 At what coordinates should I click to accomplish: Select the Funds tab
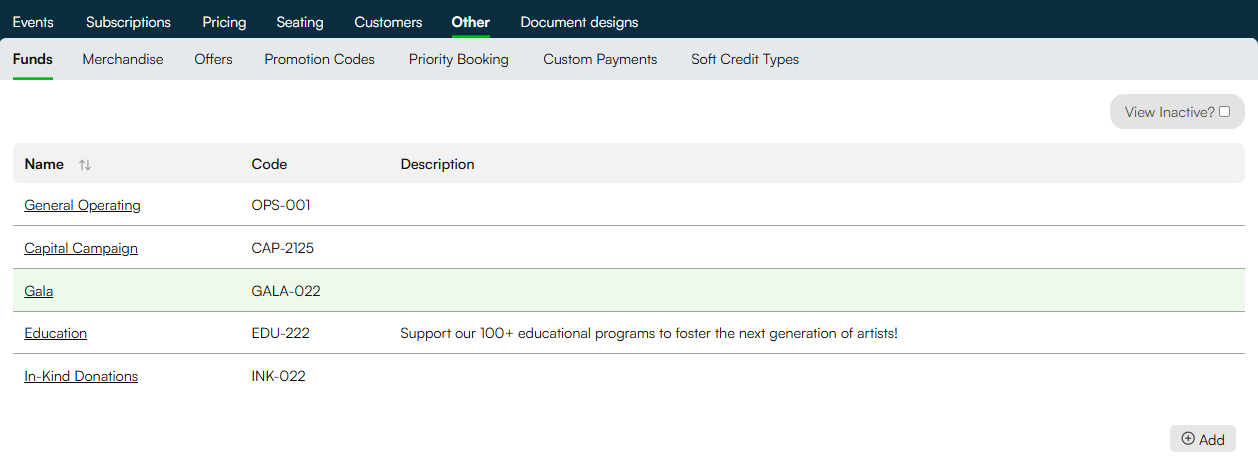[33, 59]
